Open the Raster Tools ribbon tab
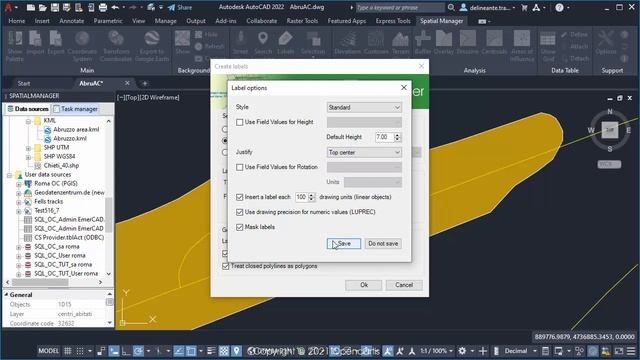The width and height of the screenshot is (640, 360). pos(302,21)
